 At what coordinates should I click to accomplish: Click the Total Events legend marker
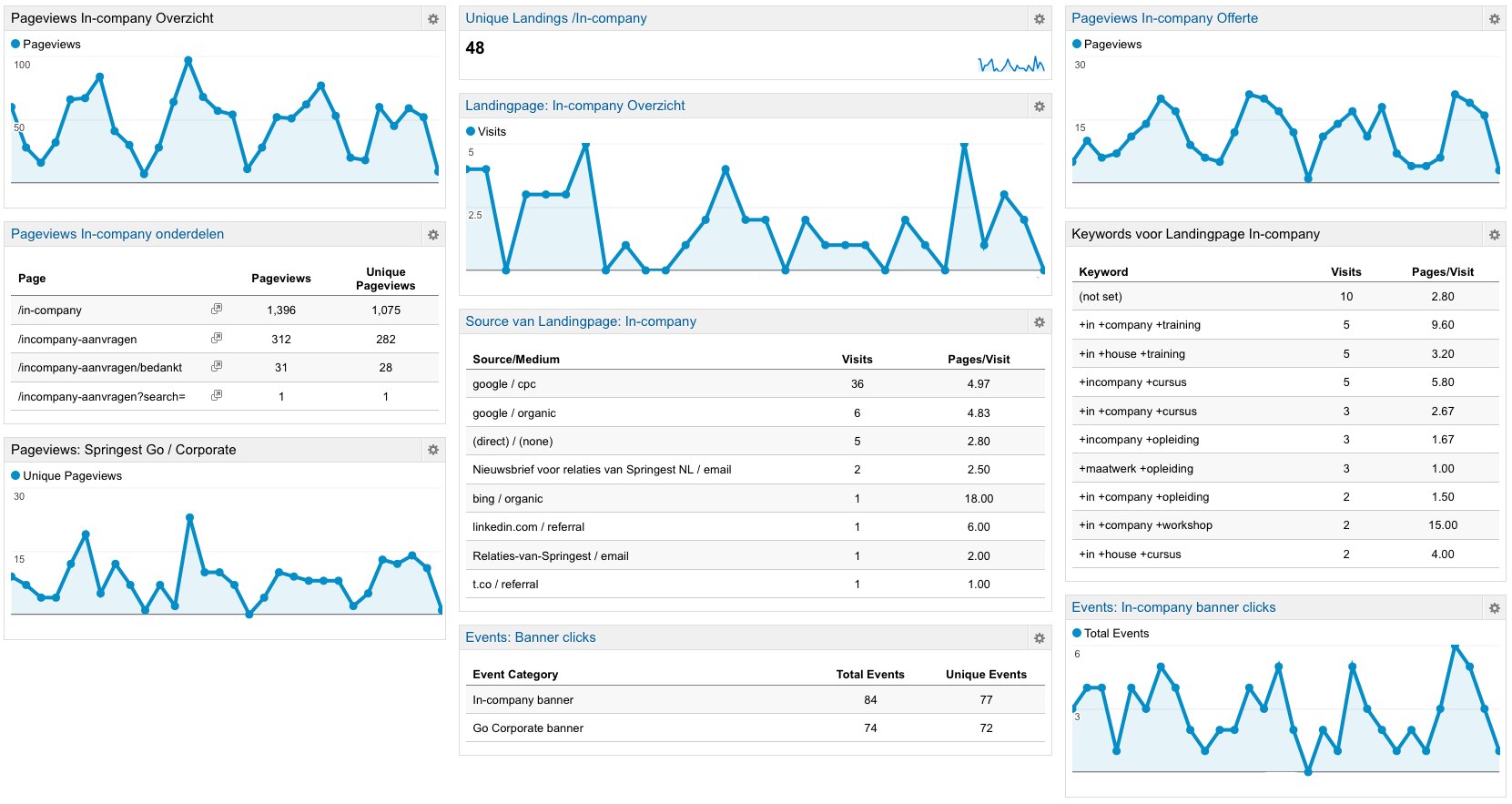(x=1077, y=634)
